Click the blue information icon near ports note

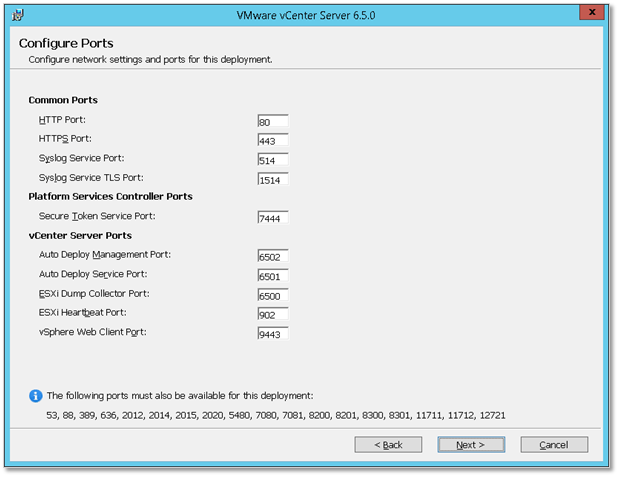(36, 396)
